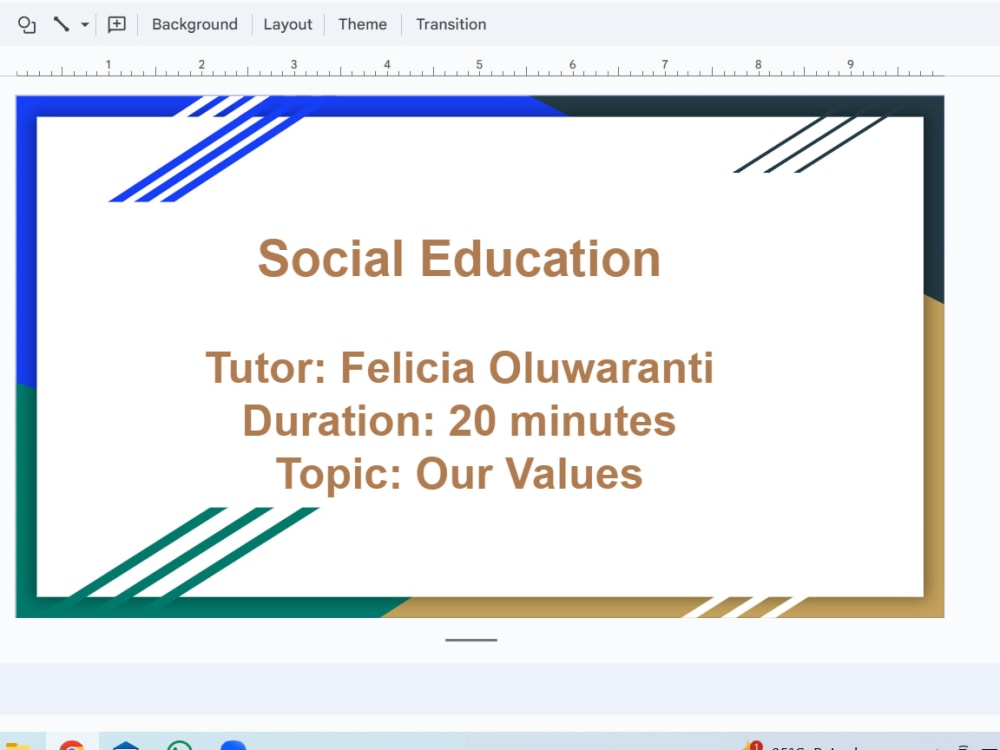Image resolution: width=1000 pixels, height=750 pixels.
Task: Open the Theme button in toolbar
Action: point(362,24)
